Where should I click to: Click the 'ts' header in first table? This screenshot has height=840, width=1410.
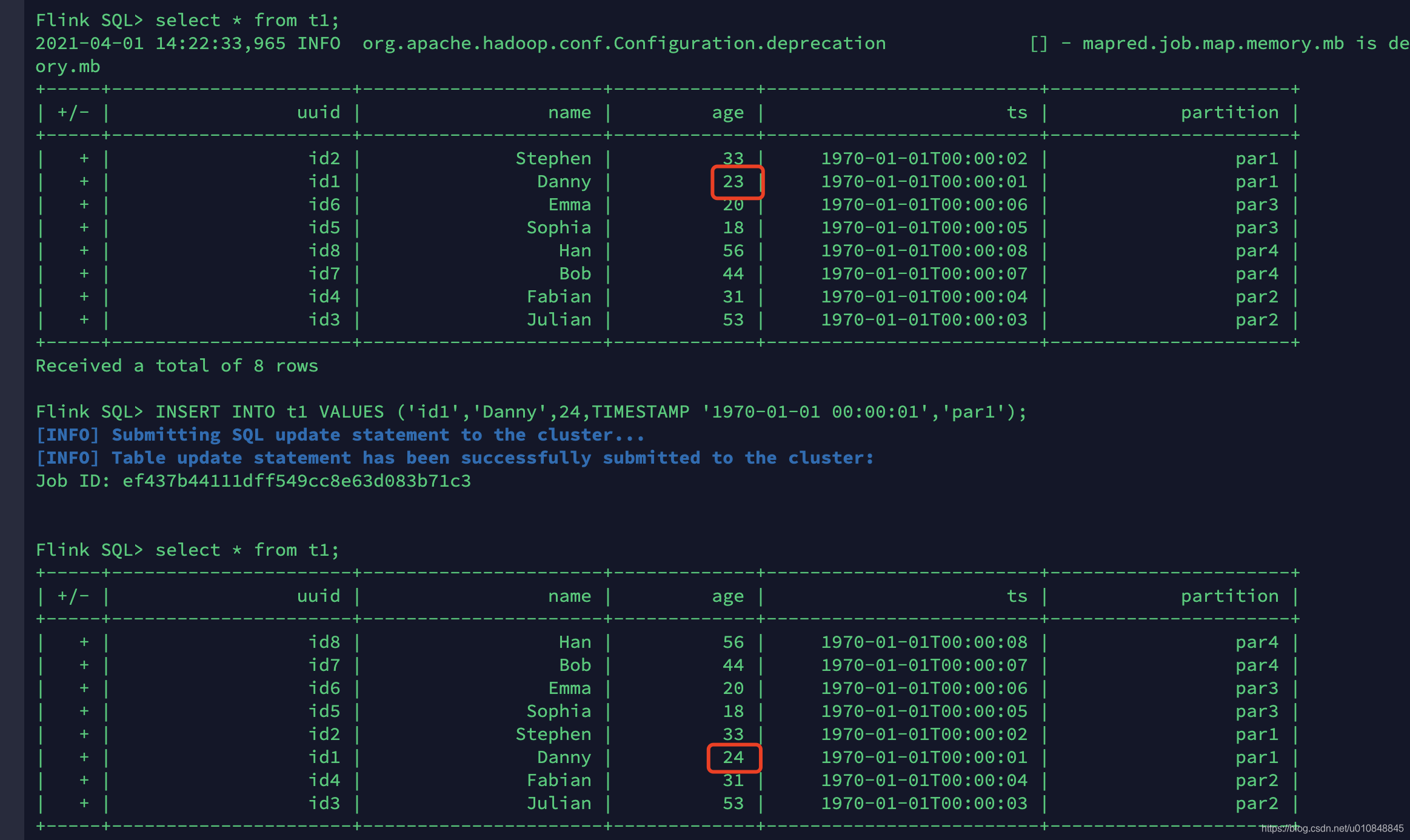click(x=1017, y=113)
